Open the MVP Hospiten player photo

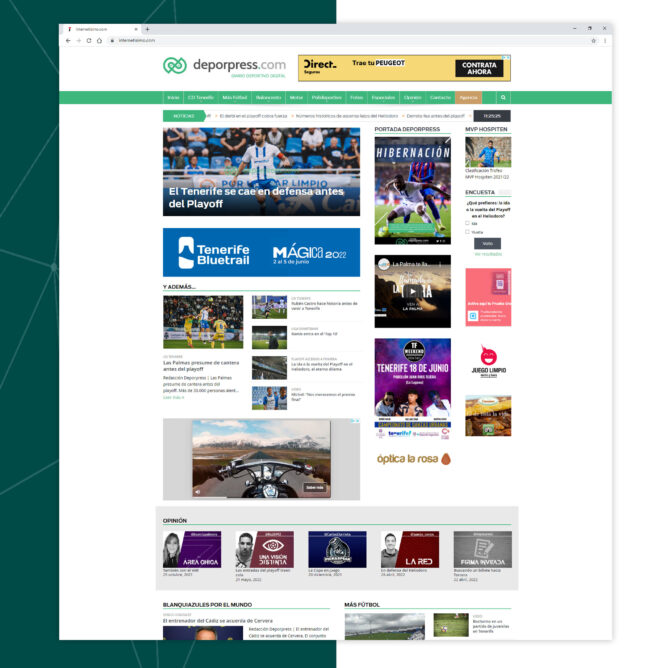point(488,152)
